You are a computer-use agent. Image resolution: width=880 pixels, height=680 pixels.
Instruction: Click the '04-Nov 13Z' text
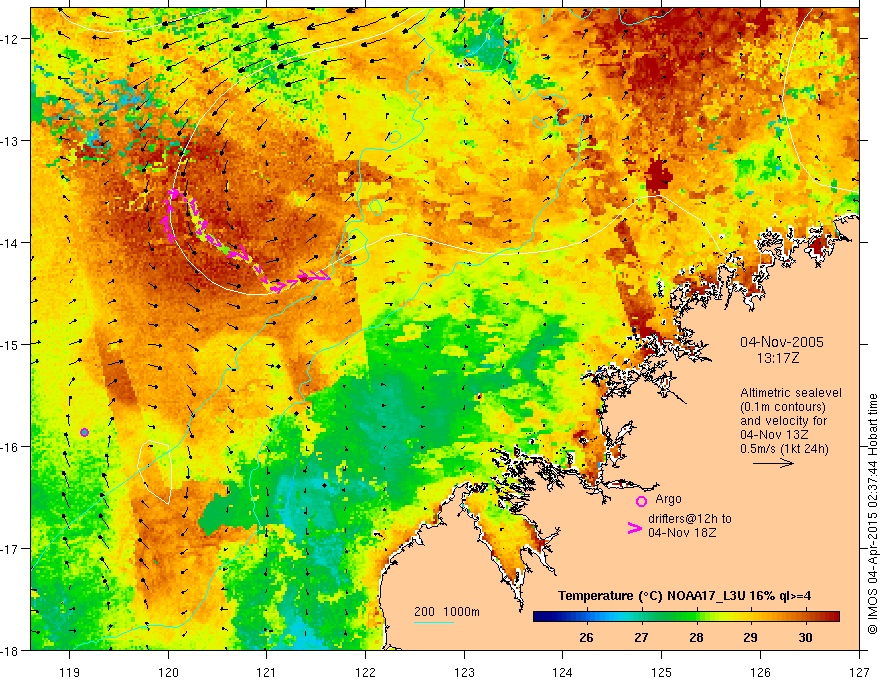coord(774,435)
